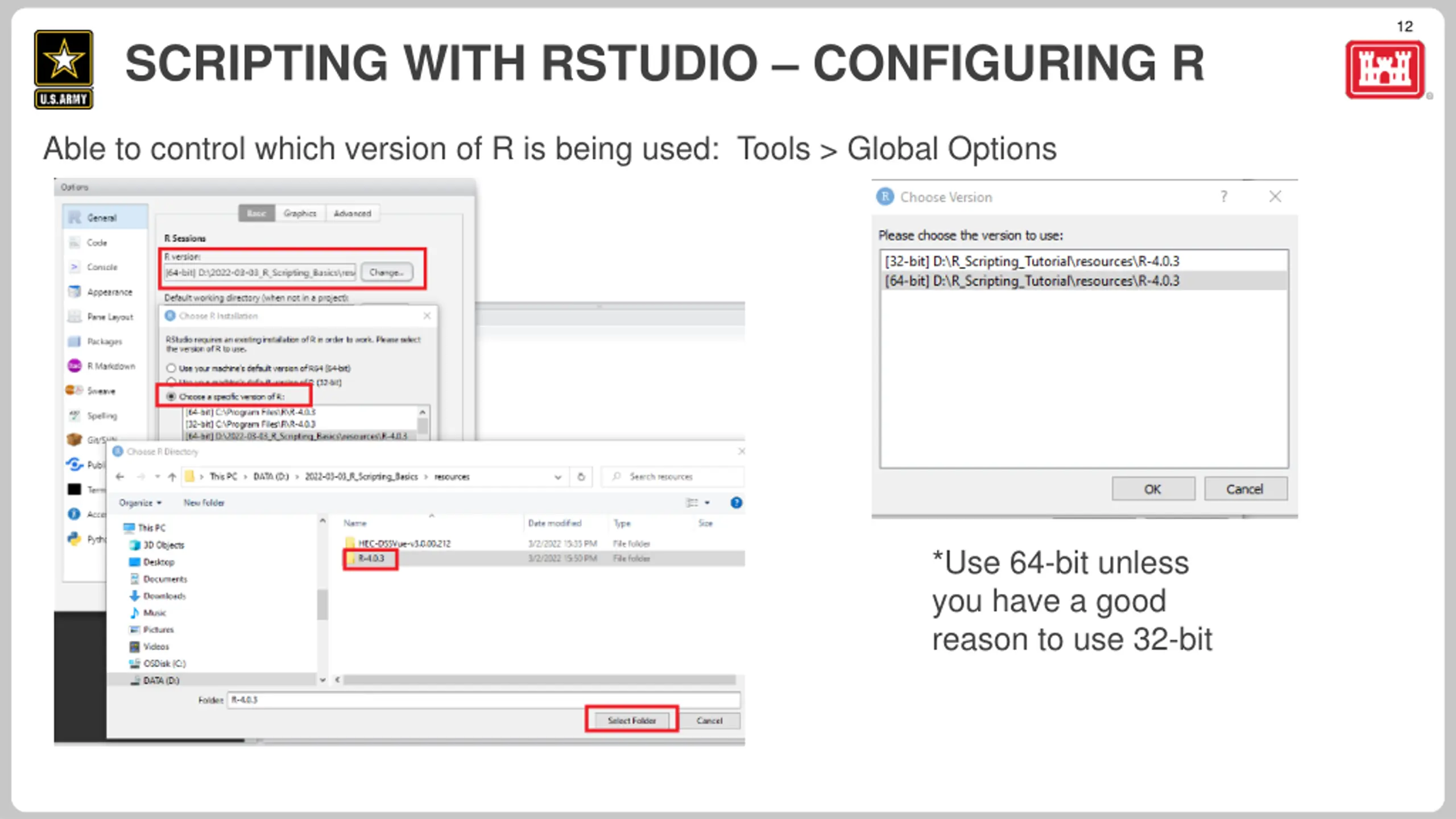Open recent locations dropdown arrow
This screenshot has width=1456, height=819.
pyautogui.click(x=158, y=477)
